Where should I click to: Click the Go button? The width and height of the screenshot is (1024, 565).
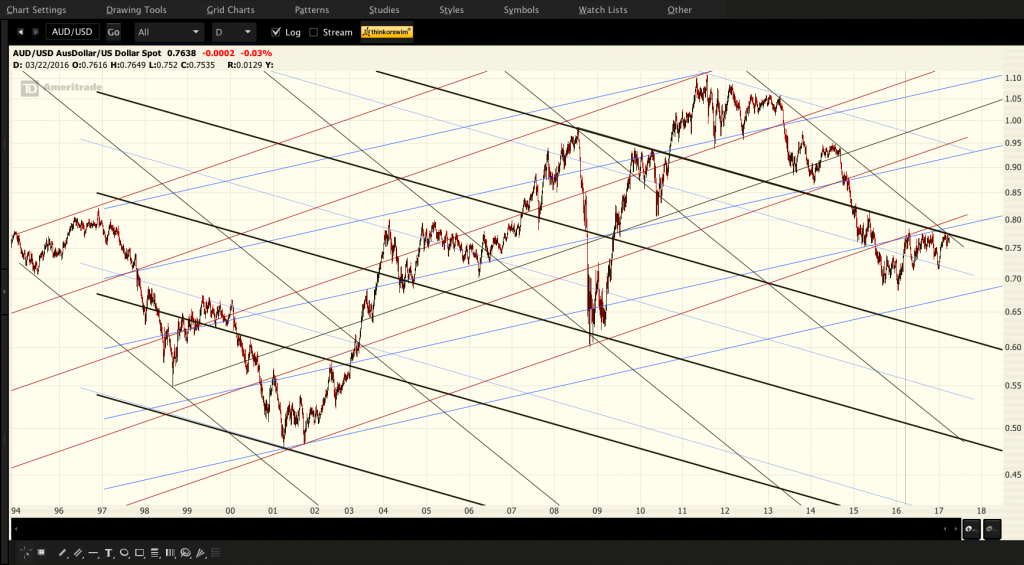pos(113,32)
